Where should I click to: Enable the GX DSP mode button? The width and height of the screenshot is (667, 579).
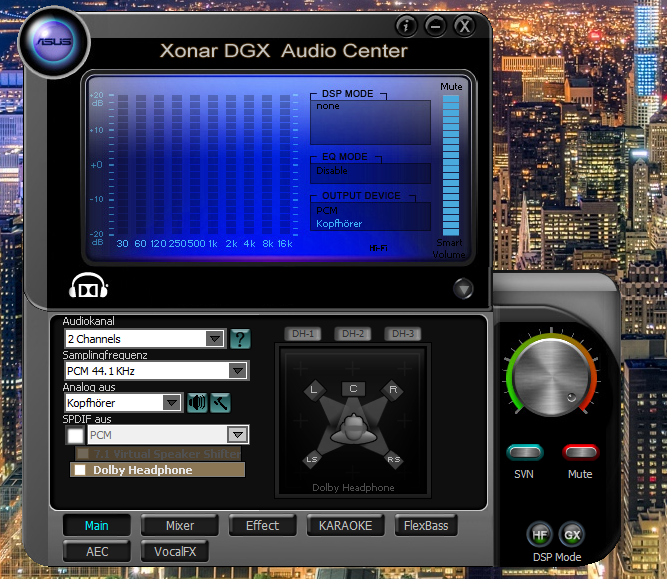(x=572, y=535)
